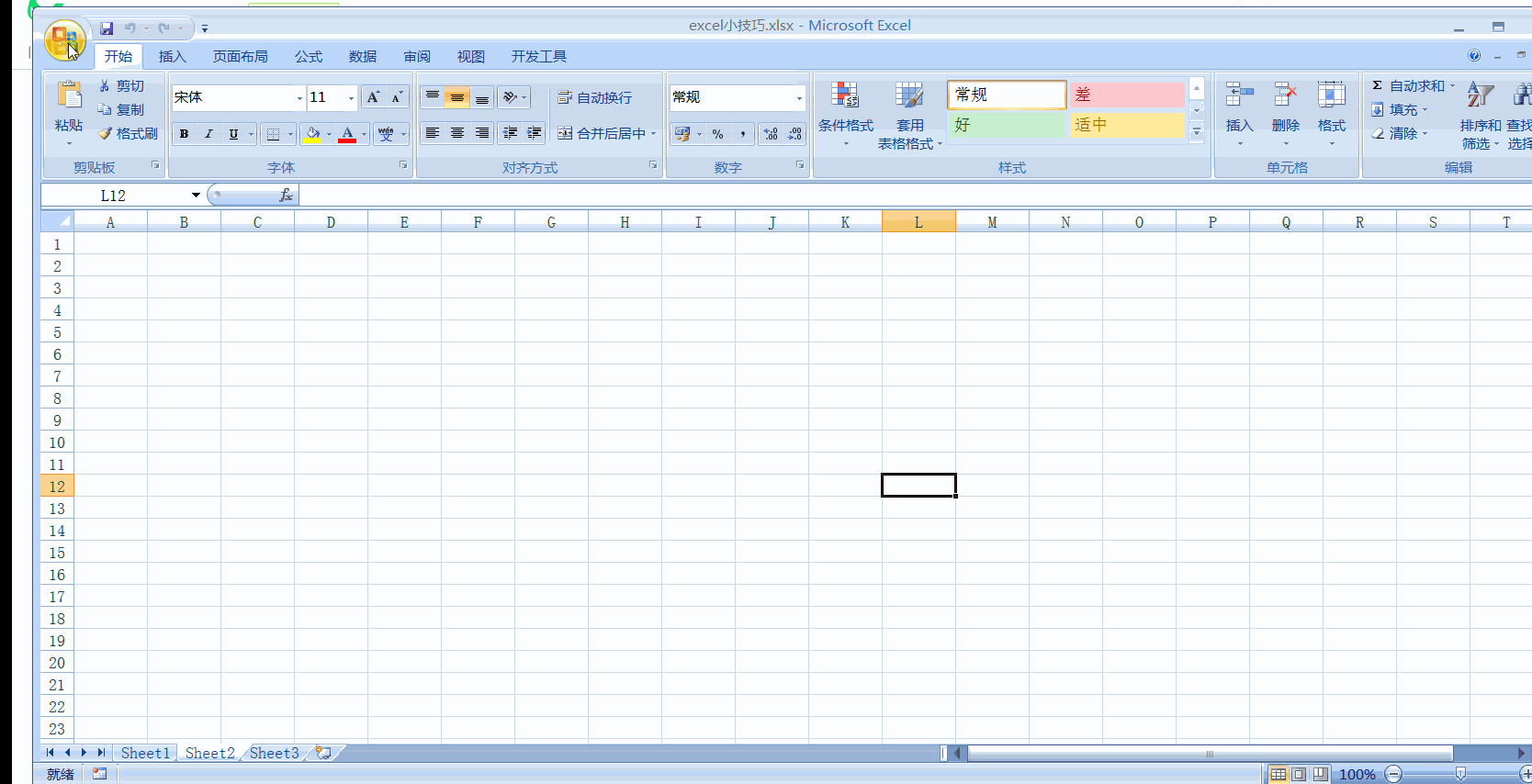Screen dimensions: 1532x784
Task: Decrease font size with shrink font icon
Action: pyautogui.click(x=397, y=97)
